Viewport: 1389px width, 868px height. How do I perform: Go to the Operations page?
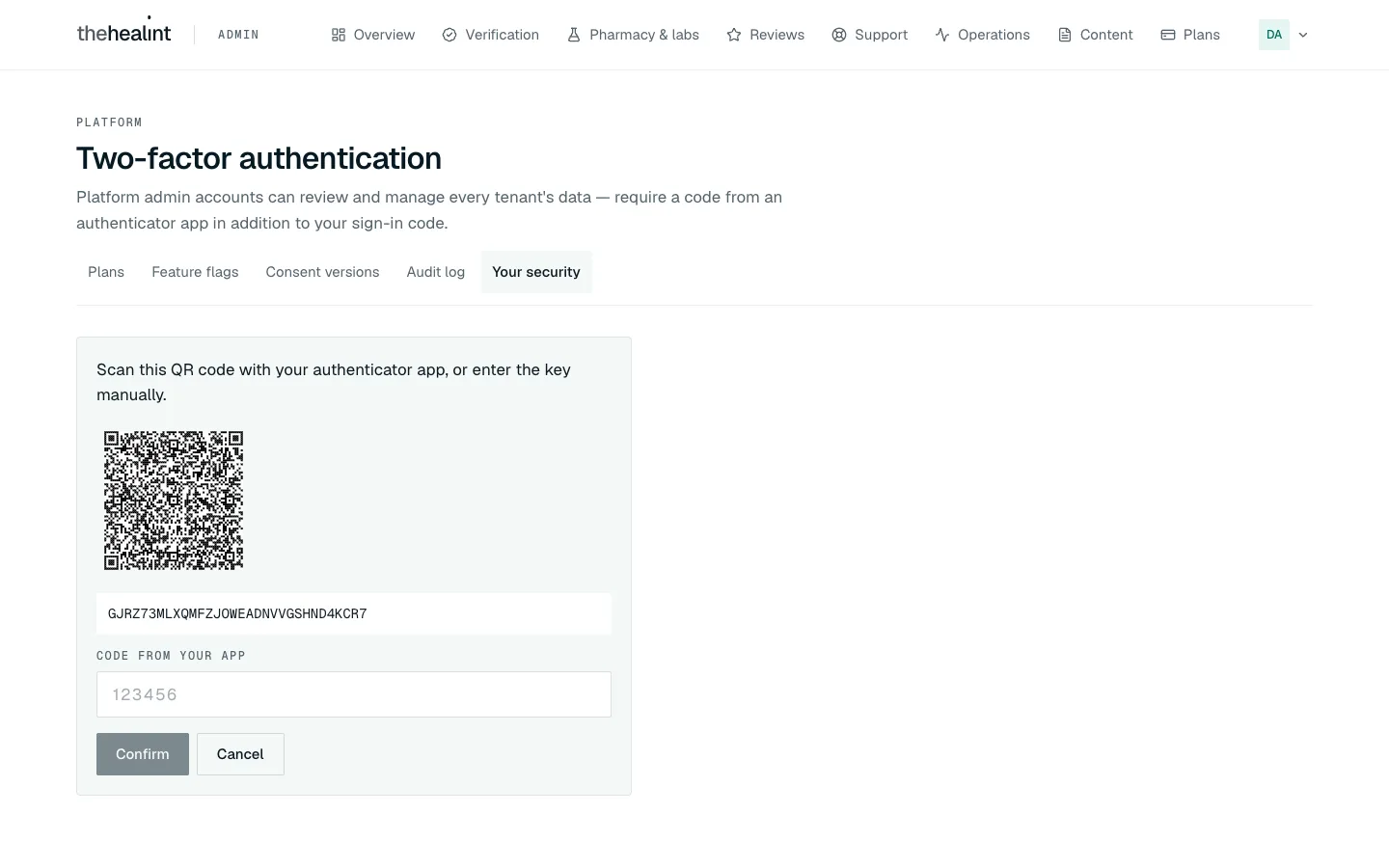[983, 35]
